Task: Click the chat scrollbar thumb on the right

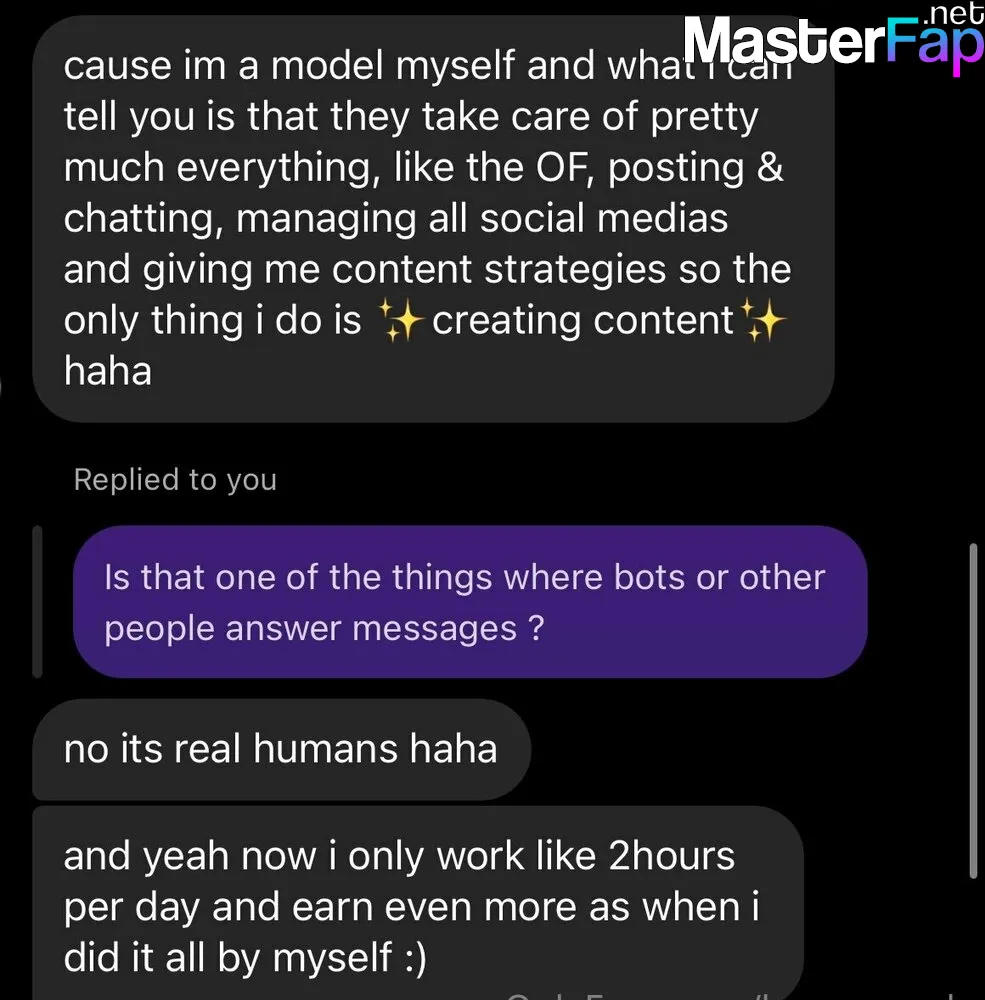Action: point(974,711)
